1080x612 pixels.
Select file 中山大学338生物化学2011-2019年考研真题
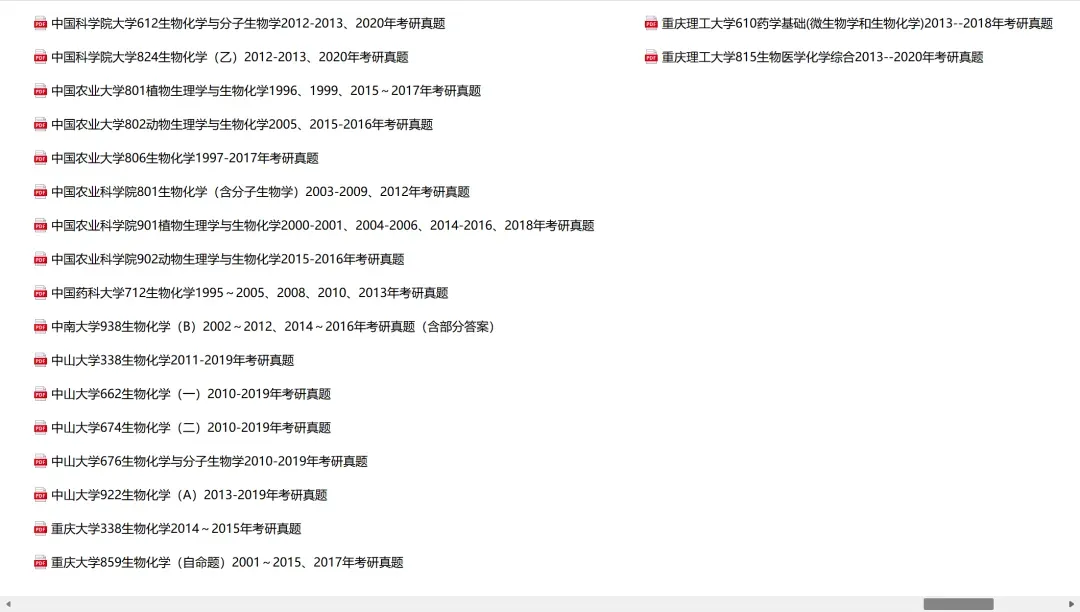tap(172, 361)
